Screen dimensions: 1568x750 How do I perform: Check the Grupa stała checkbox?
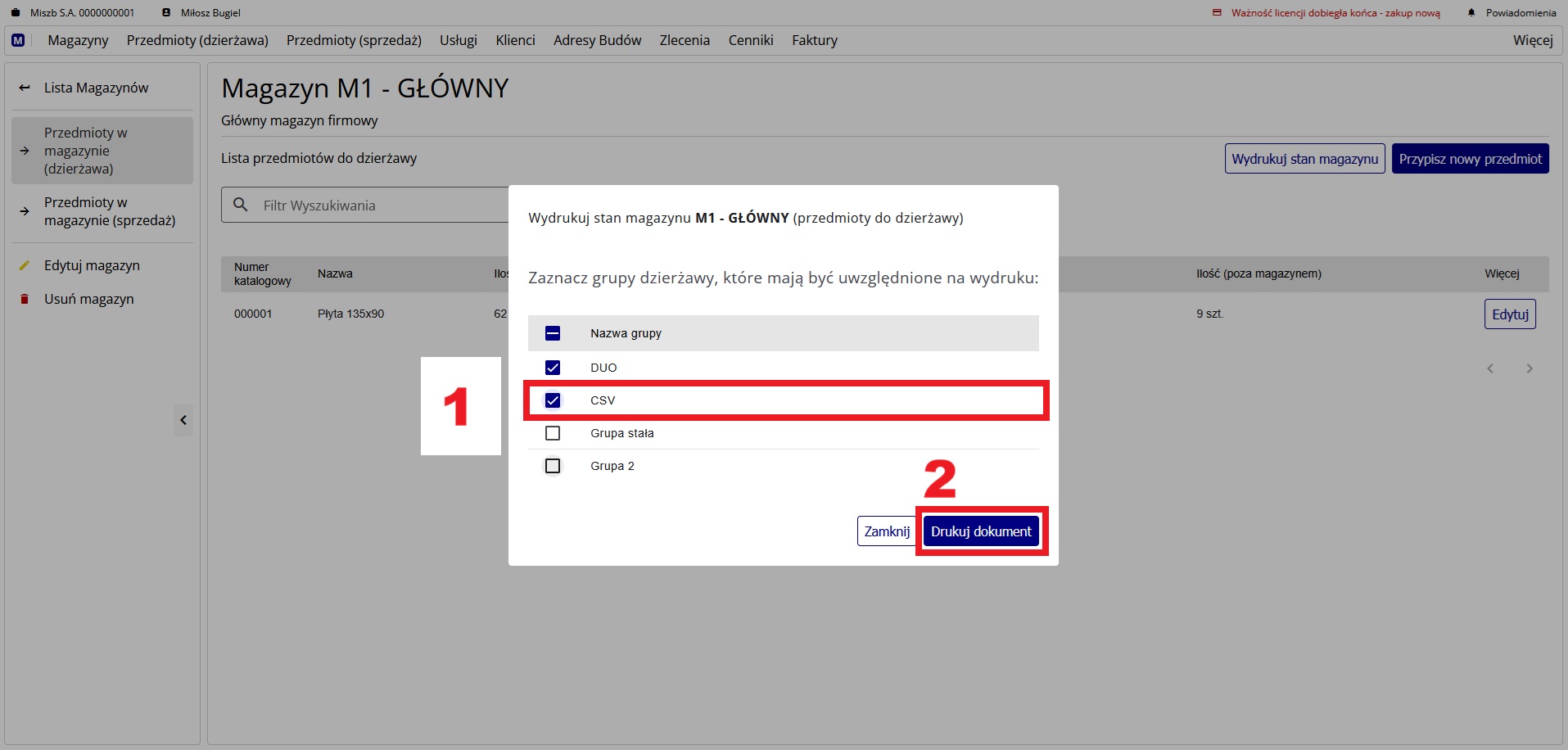553,433
